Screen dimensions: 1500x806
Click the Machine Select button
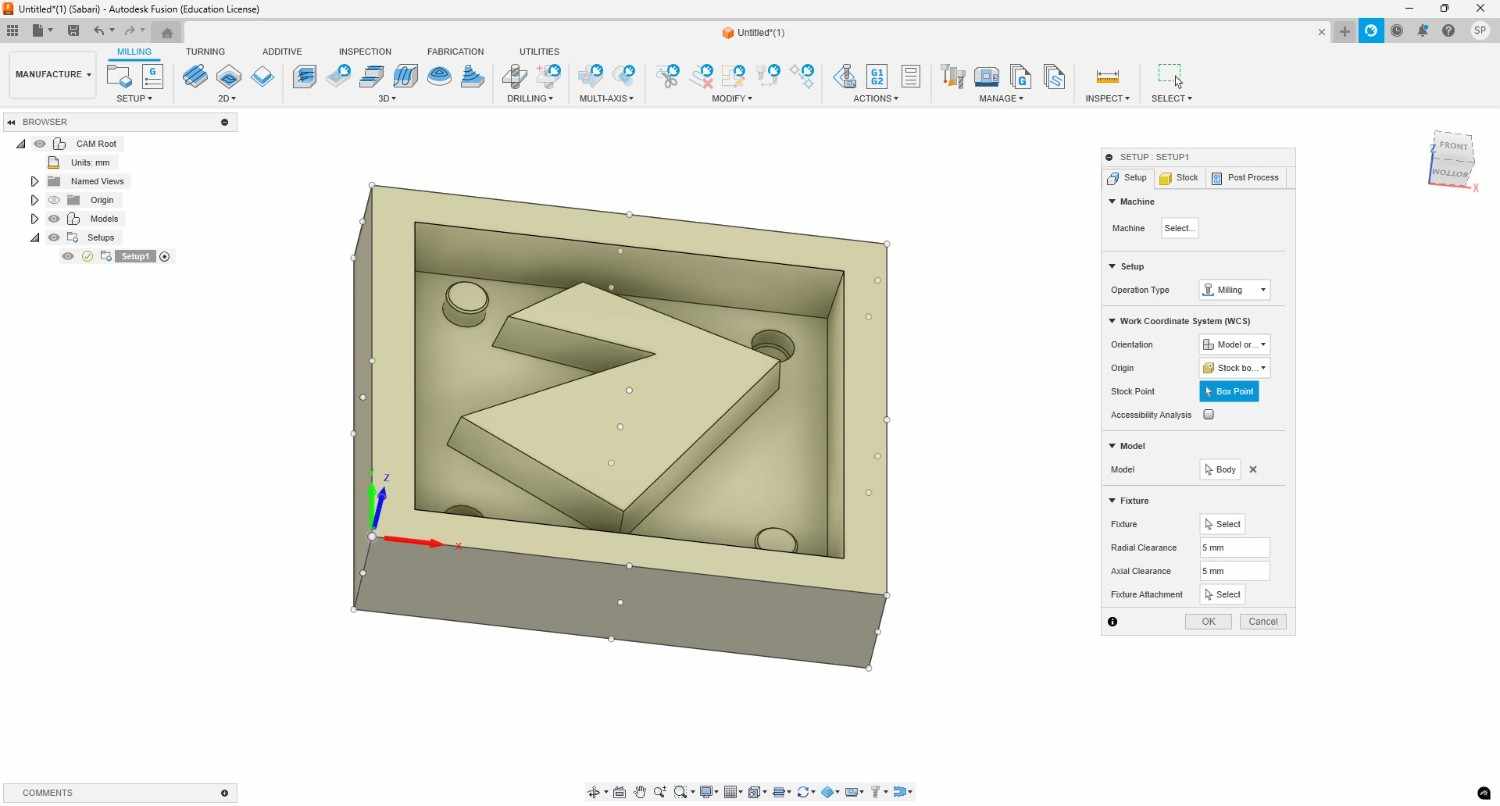click(x=1179, y=228)
